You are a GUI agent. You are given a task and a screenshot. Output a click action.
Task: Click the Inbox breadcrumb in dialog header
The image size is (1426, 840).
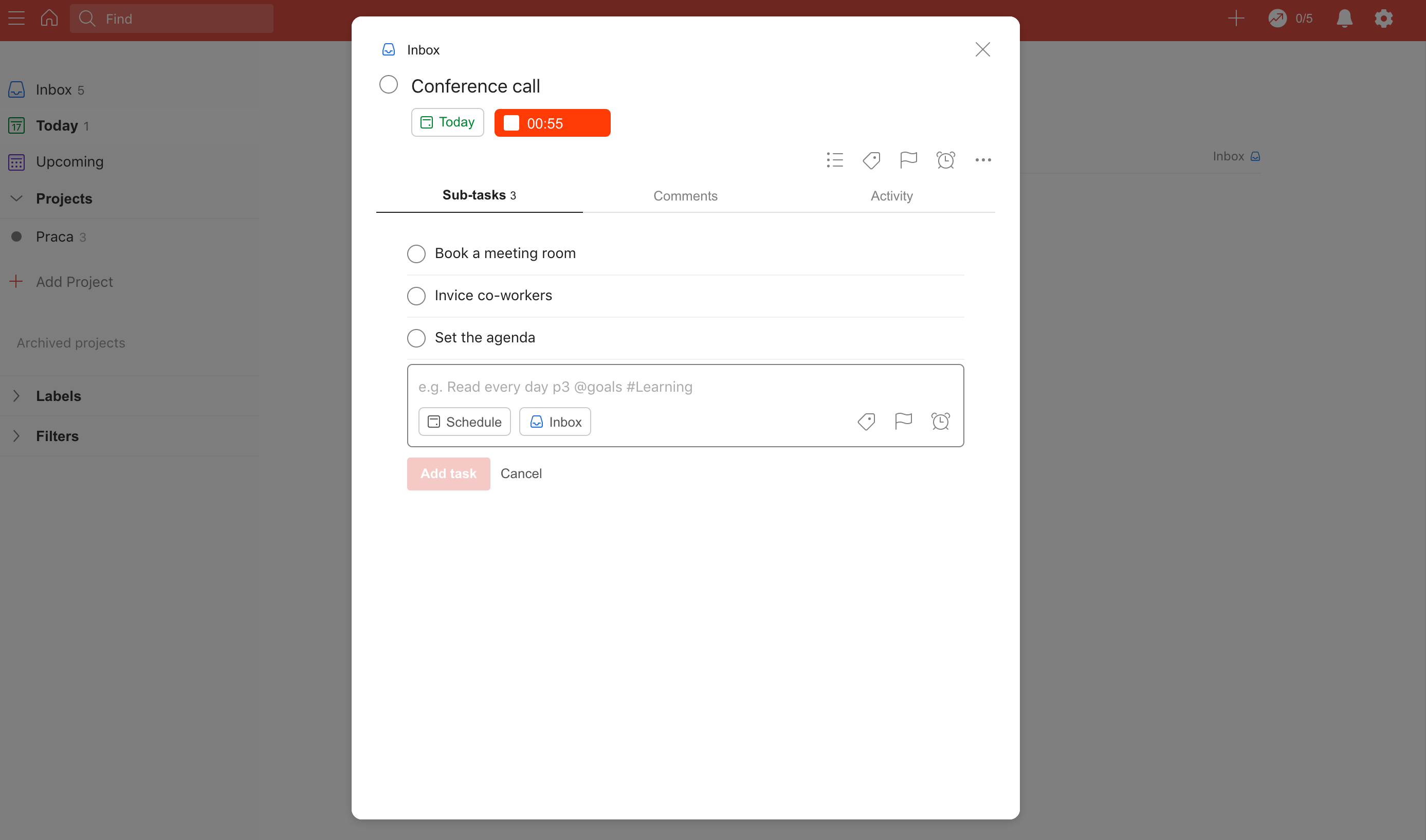[x=411, y=50]
